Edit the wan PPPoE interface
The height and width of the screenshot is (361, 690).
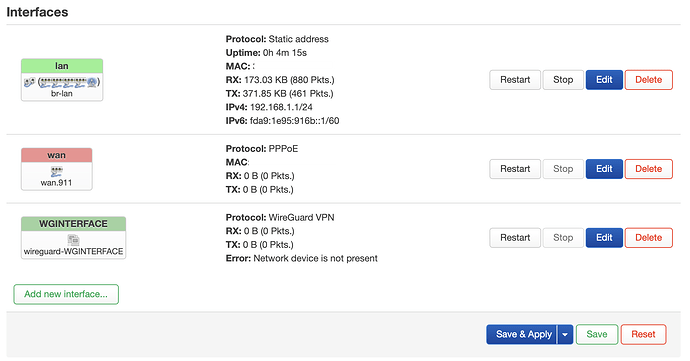tap(604, 169)
